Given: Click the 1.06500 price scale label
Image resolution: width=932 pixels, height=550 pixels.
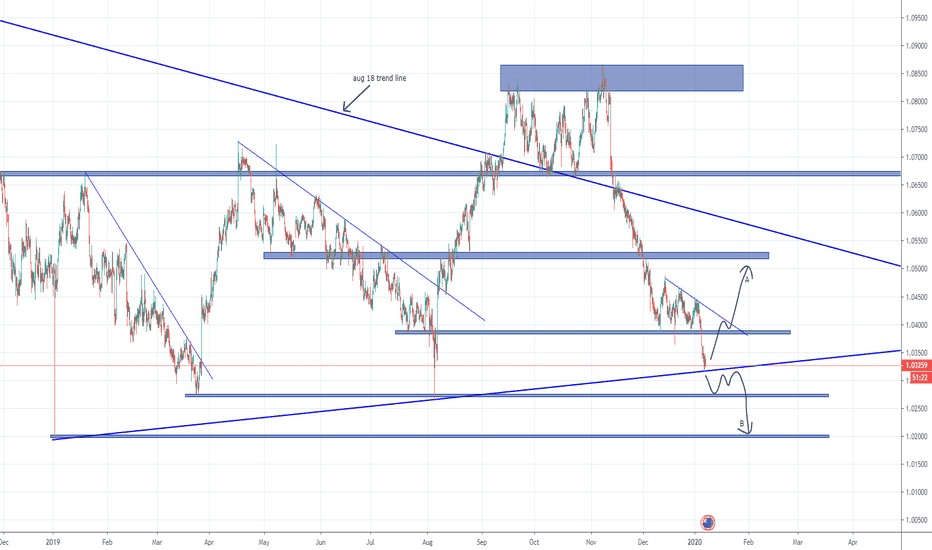Looking at the screenshot, I should [917, 186].
